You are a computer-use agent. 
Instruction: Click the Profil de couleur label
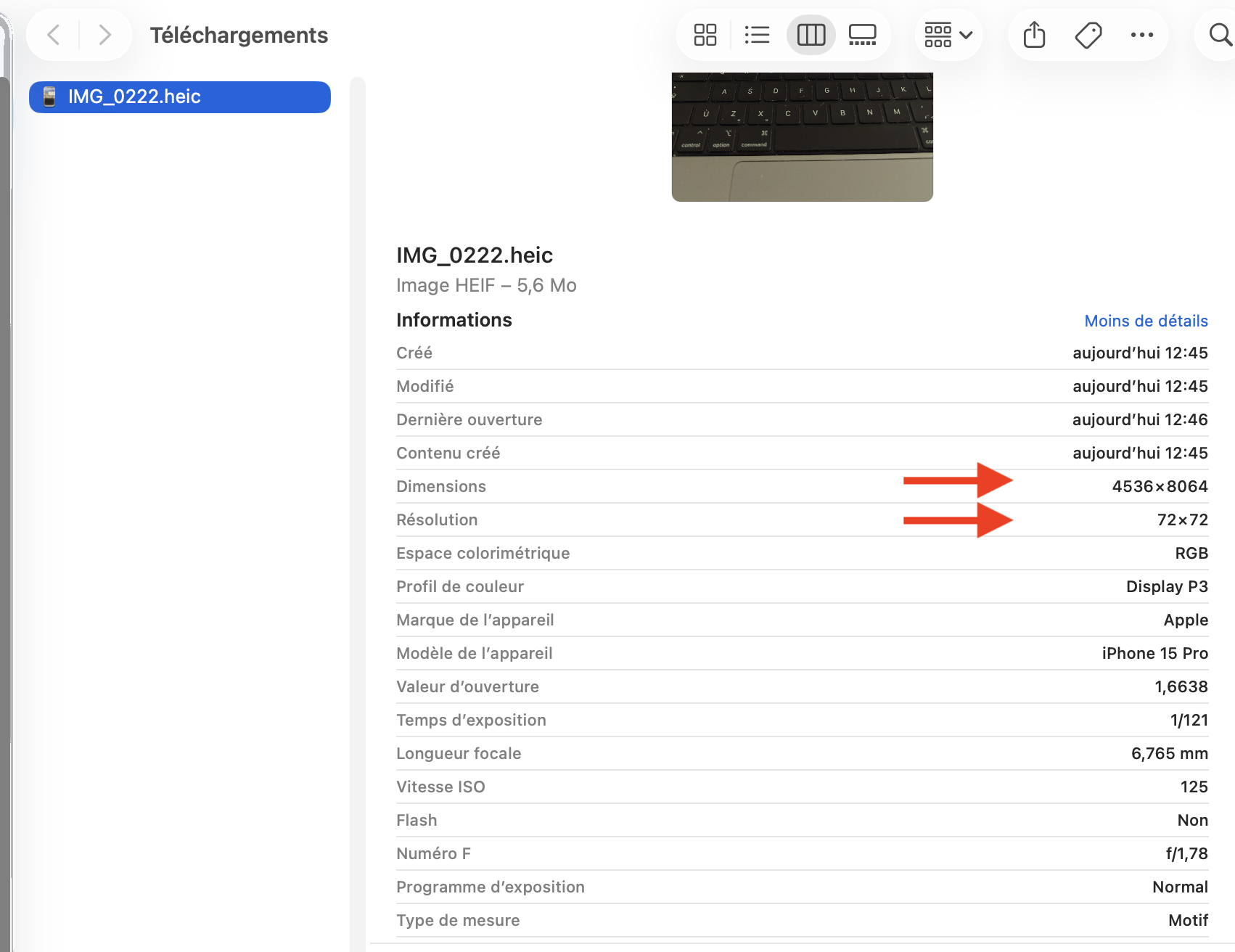[x=460, y=586]
